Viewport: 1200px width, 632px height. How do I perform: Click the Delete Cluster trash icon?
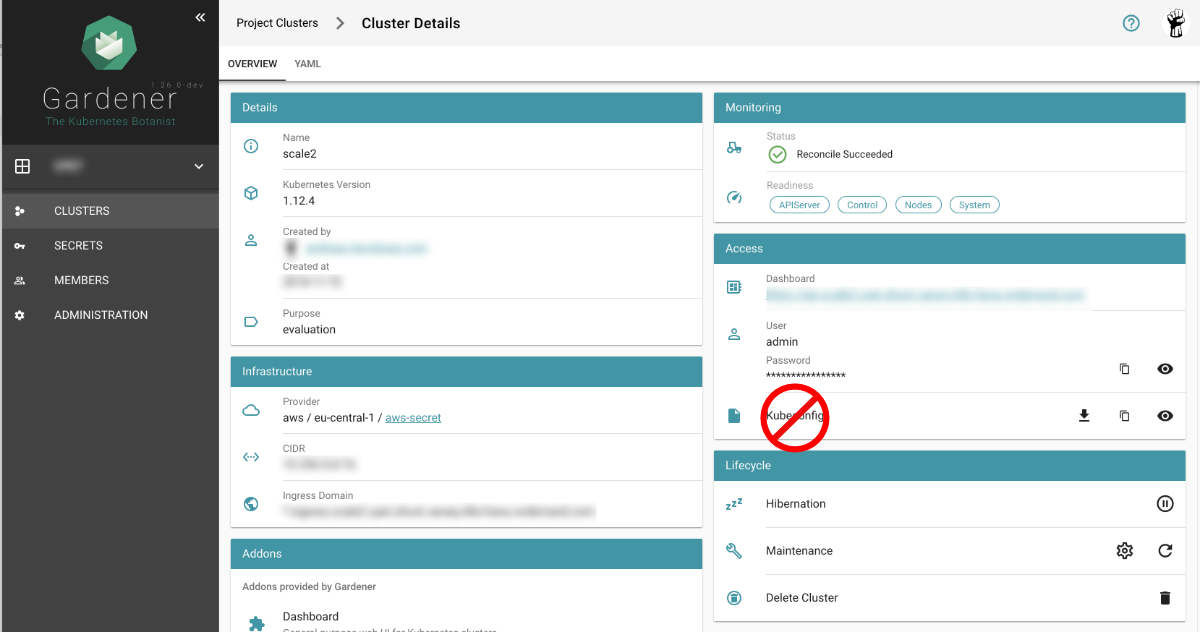1165,598
